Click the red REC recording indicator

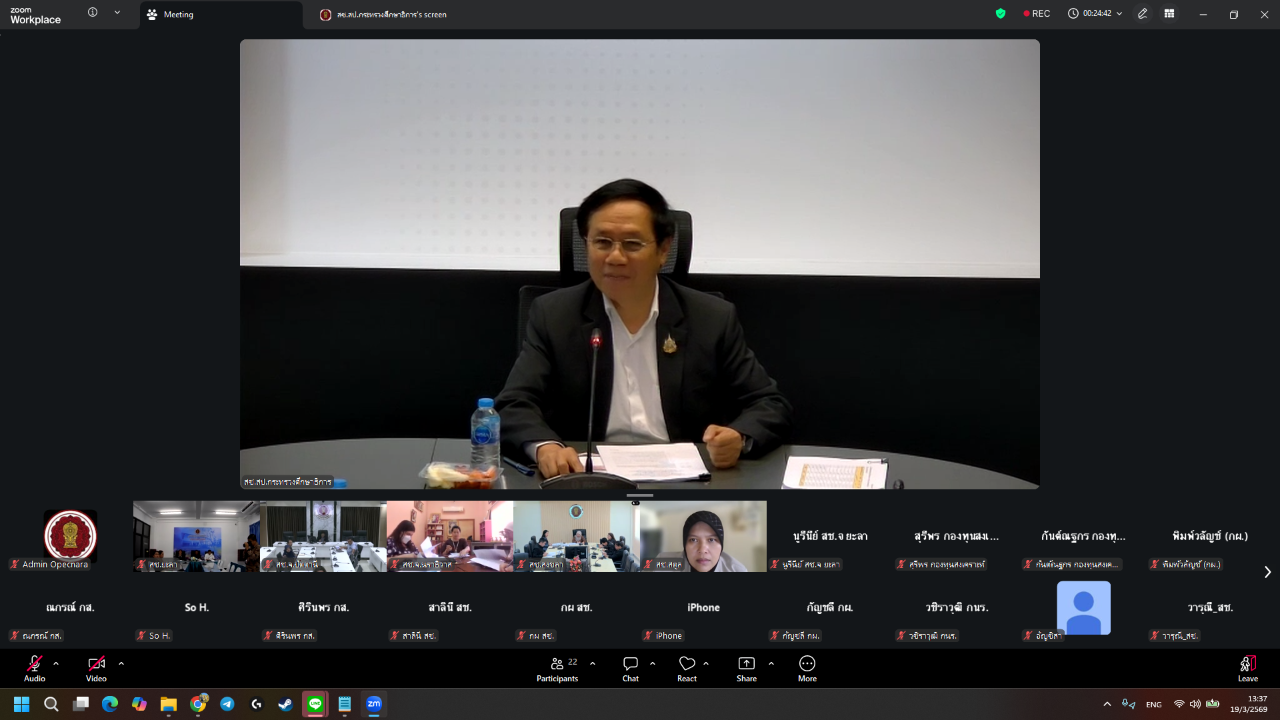[x=1036, y=14]
